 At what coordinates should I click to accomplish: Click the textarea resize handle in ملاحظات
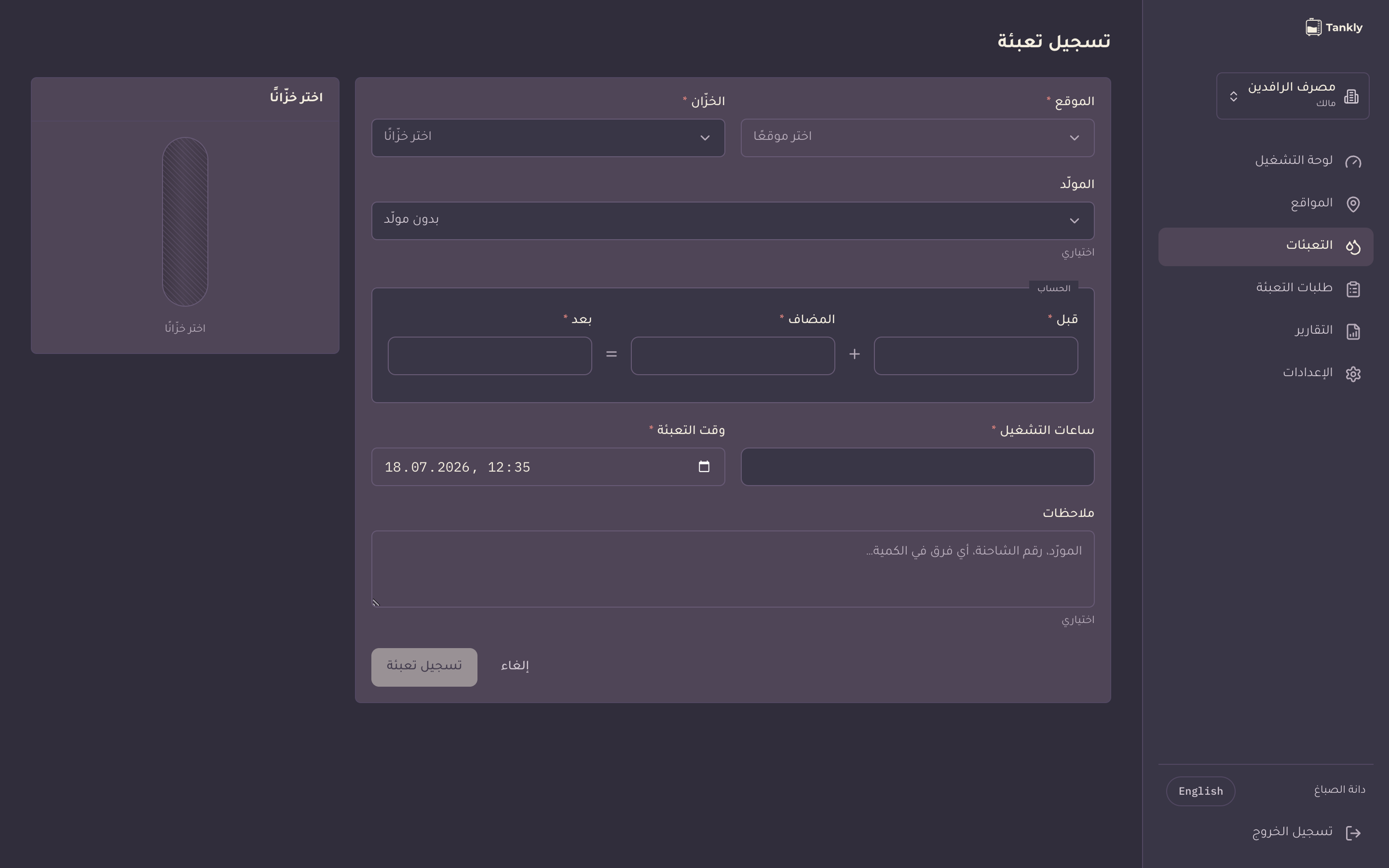pyautogui.click(x=376, y=602)
